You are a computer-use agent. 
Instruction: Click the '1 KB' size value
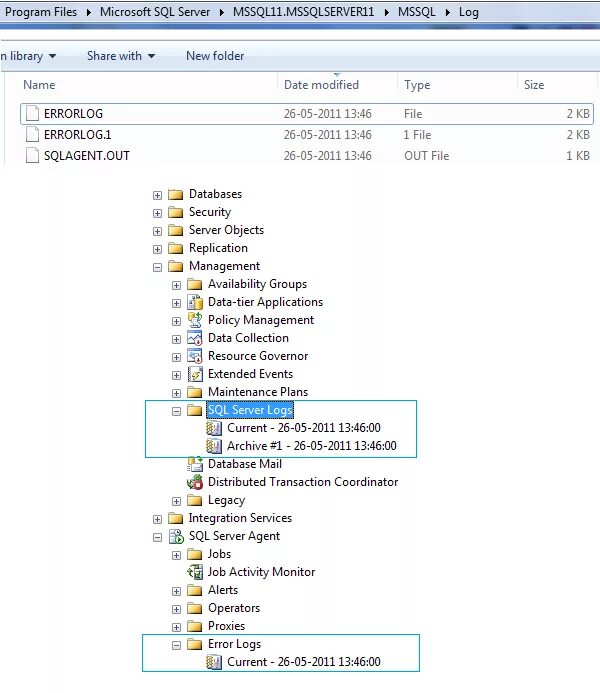578,156
